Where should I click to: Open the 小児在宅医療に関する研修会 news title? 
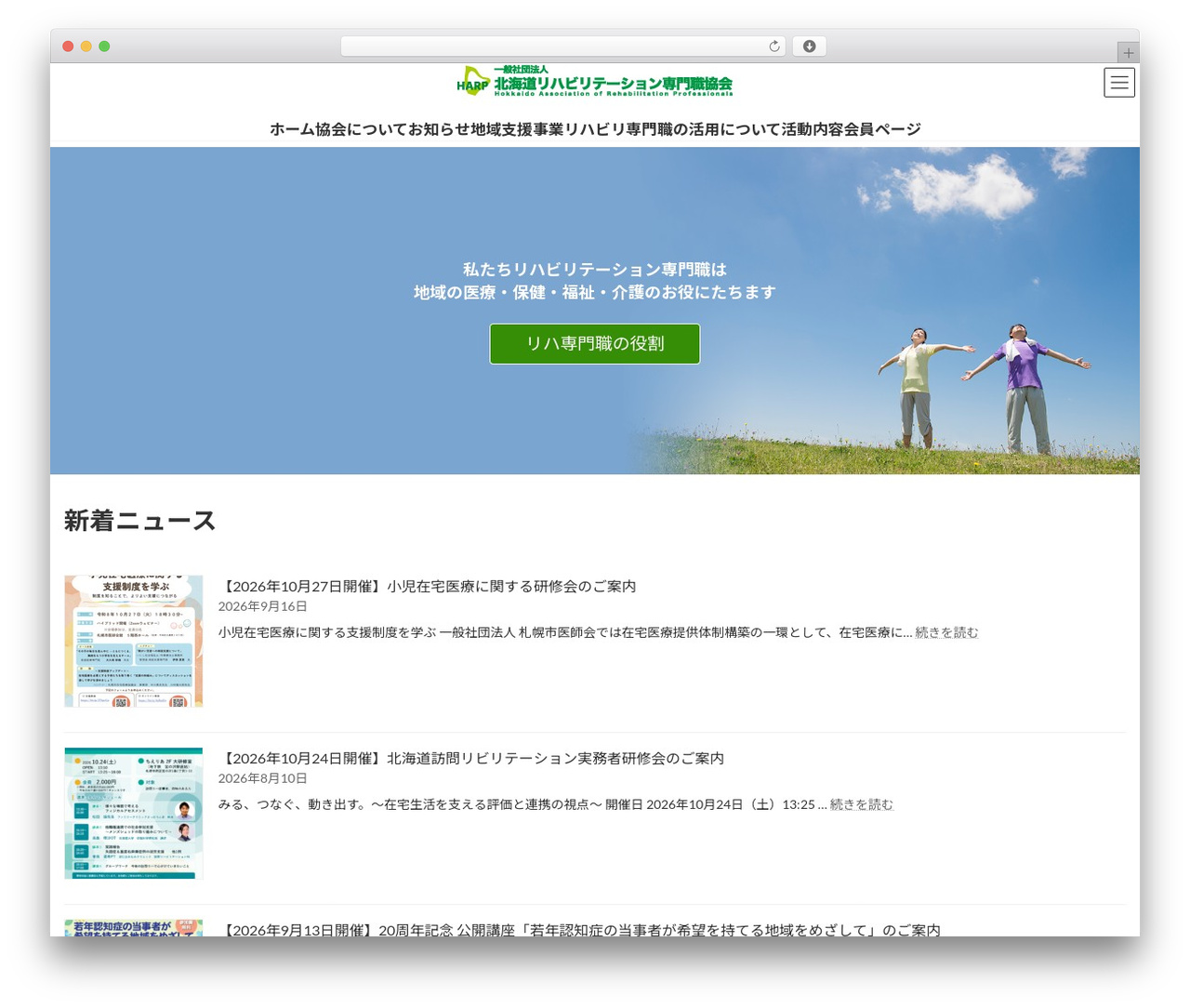pos(428,587)
